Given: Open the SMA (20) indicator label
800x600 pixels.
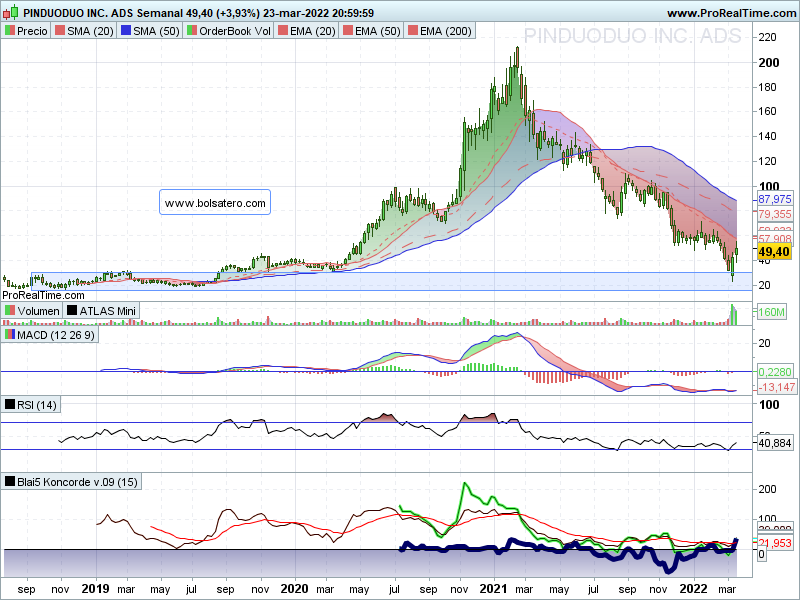Looking at the screenshot, I should coord(90,31).
